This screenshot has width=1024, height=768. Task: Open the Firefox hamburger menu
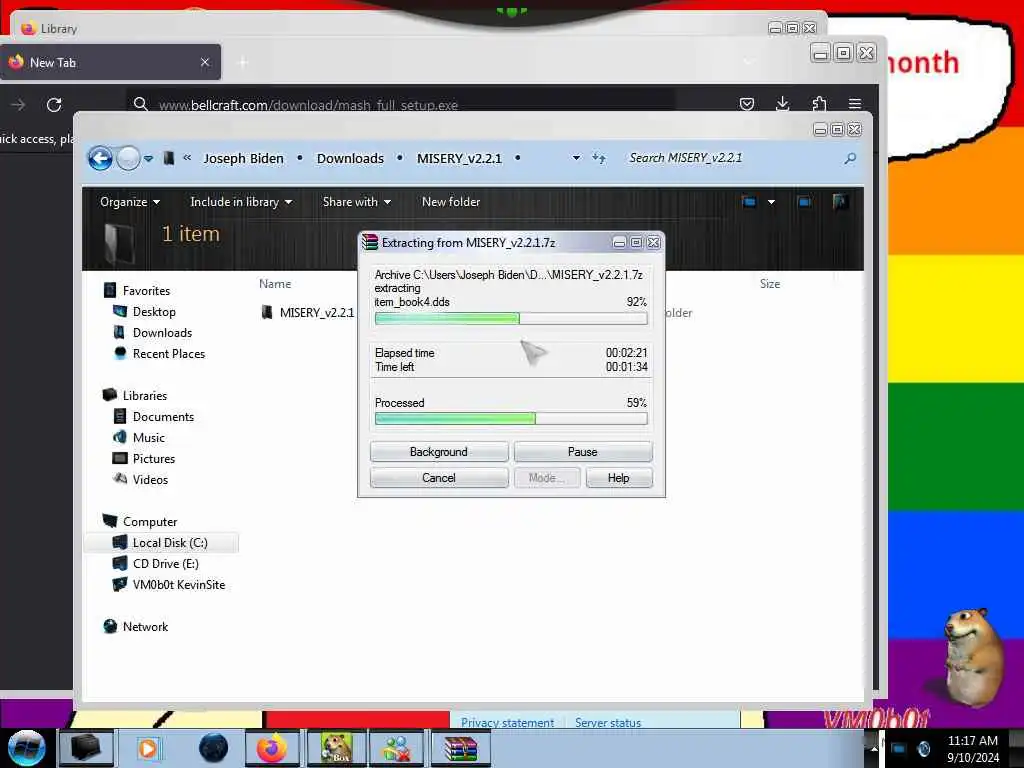pos(854,104)
